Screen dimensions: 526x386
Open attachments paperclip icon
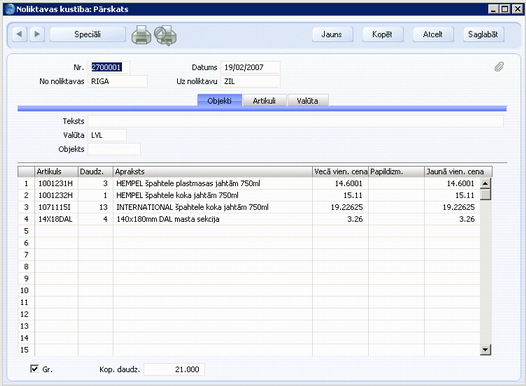[499, 67]
